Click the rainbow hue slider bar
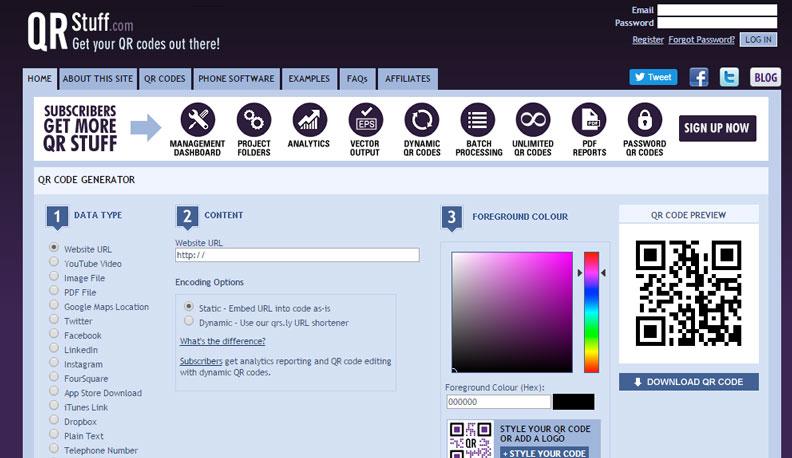The width and height of the screenshot is (792, 458). tap(591, 312)
